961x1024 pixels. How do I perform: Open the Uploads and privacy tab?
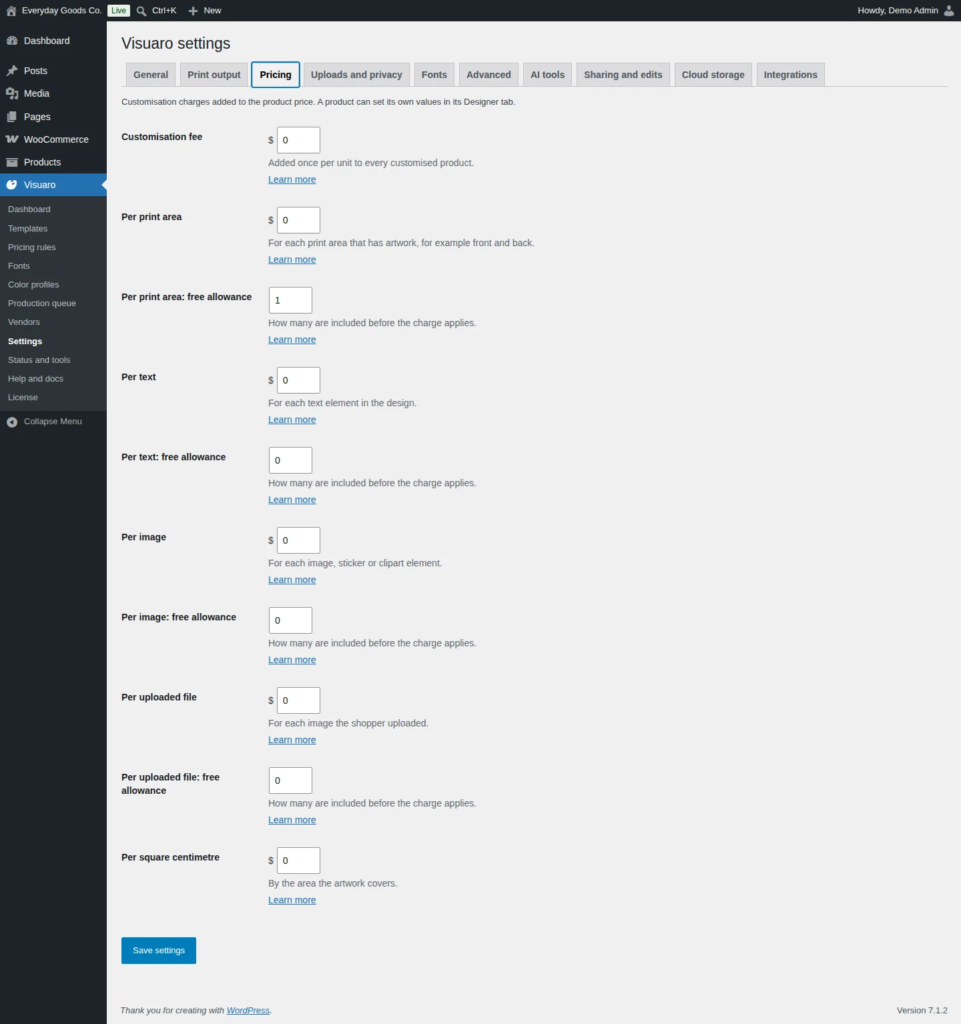[x=356, y=74]
